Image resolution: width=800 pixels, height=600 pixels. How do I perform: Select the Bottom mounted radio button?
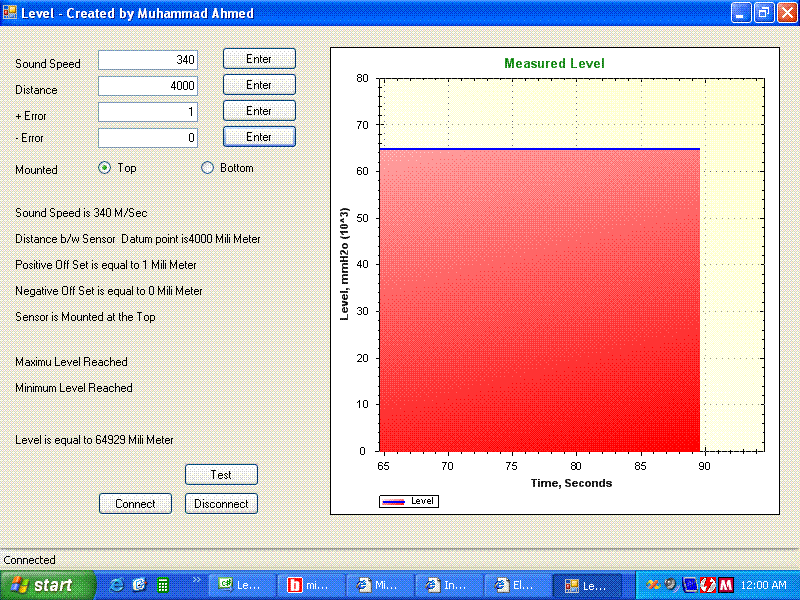(207, 168)
